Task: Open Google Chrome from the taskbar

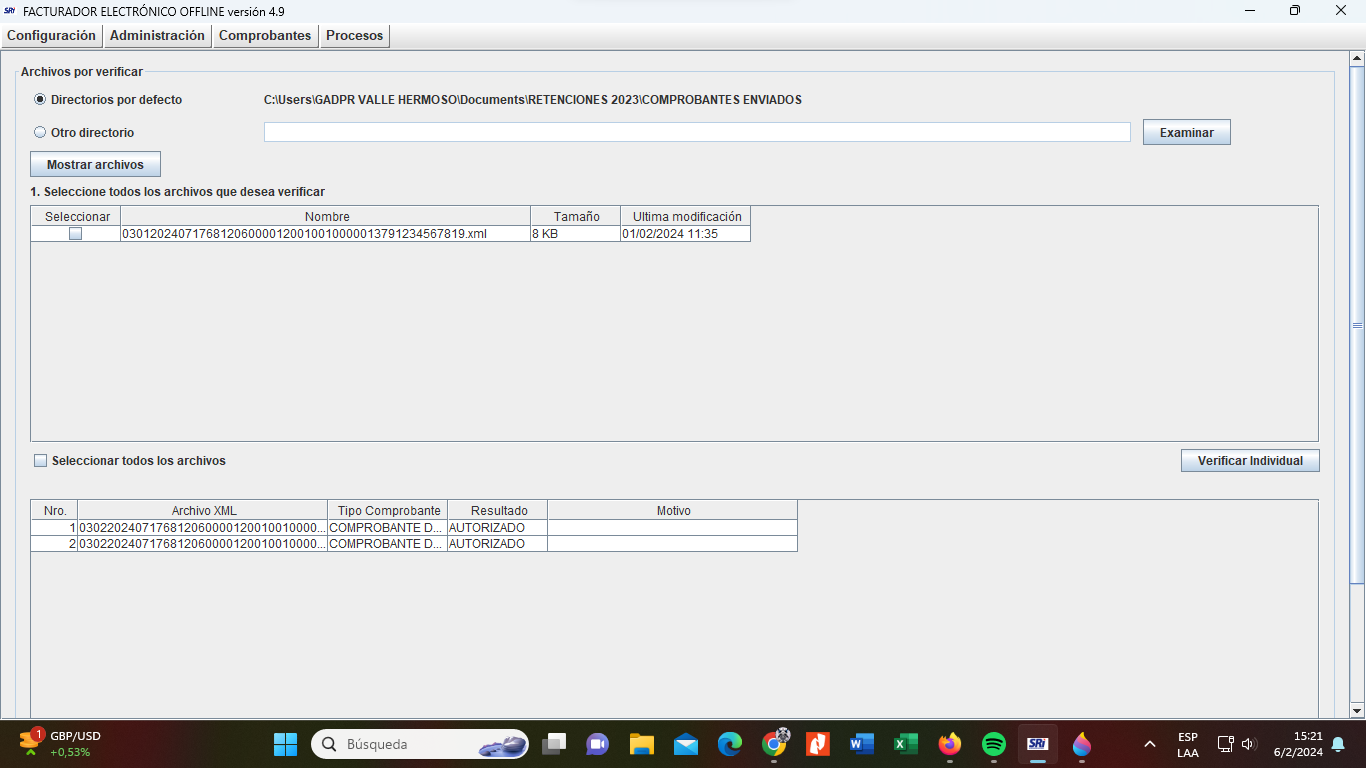Action: 774,744
